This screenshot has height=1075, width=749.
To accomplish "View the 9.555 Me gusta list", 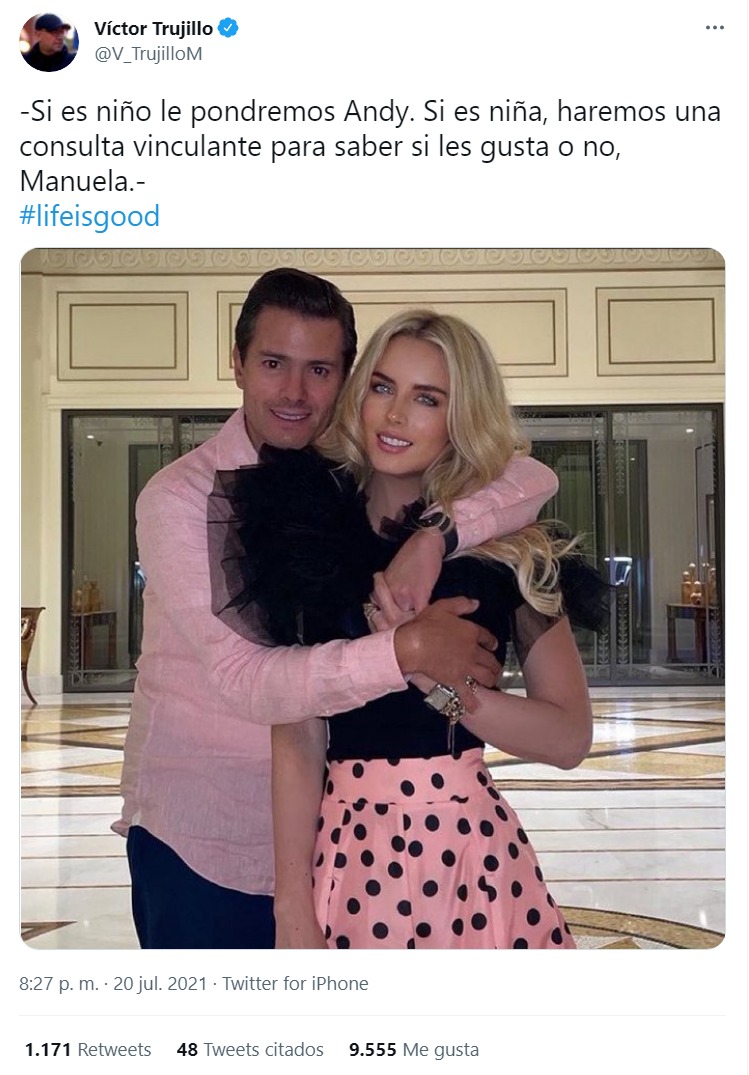I will tap(414, 1050).
